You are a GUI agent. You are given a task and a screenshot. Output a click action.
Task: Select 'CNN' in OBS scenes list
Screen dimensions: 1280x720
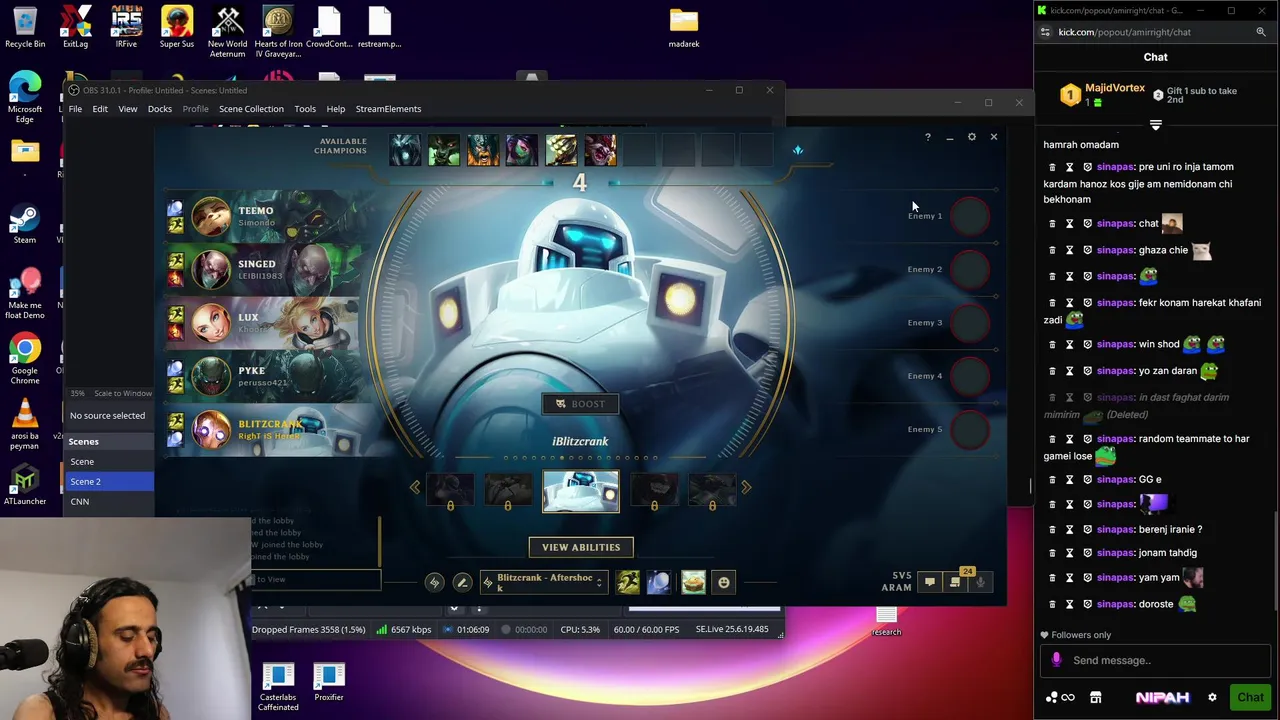click(110, 502)
